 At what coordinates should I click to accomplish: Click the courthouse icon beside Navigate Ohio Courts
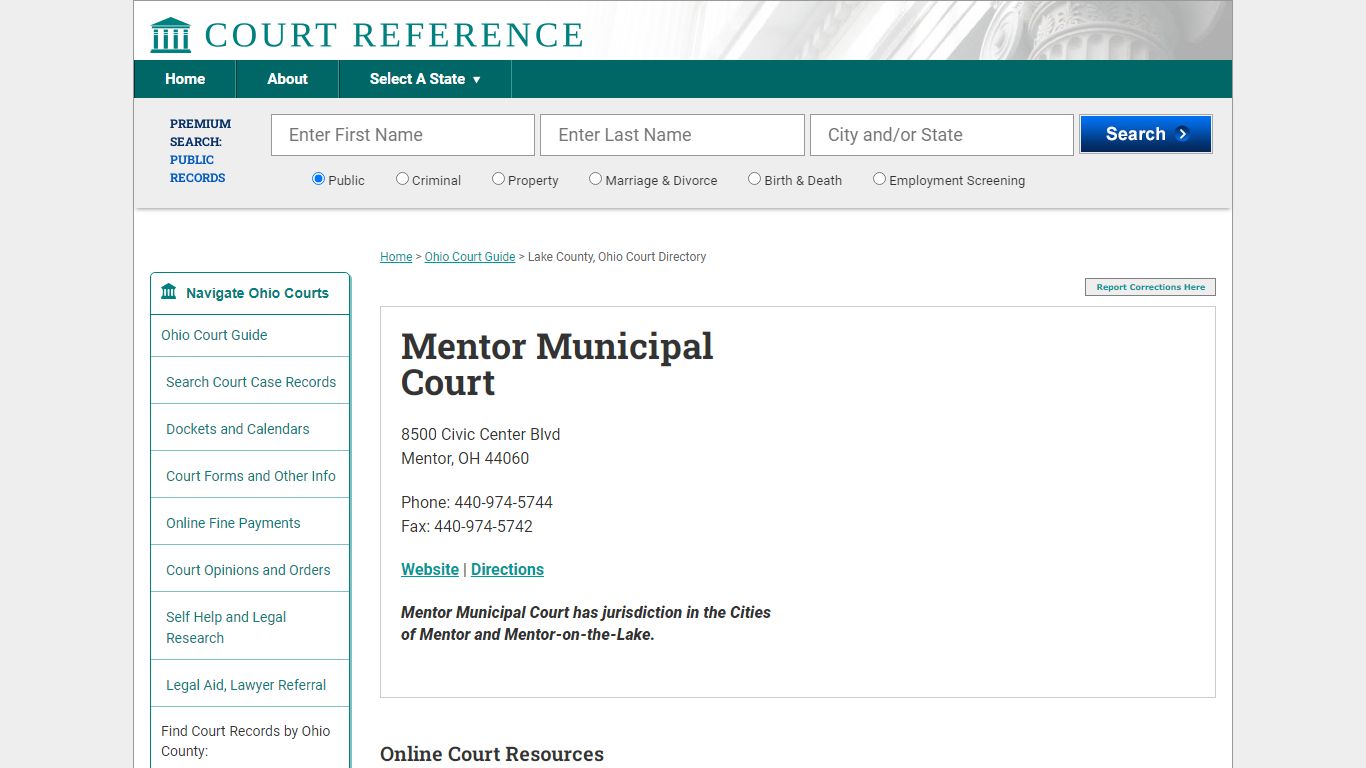coord(169,292)
